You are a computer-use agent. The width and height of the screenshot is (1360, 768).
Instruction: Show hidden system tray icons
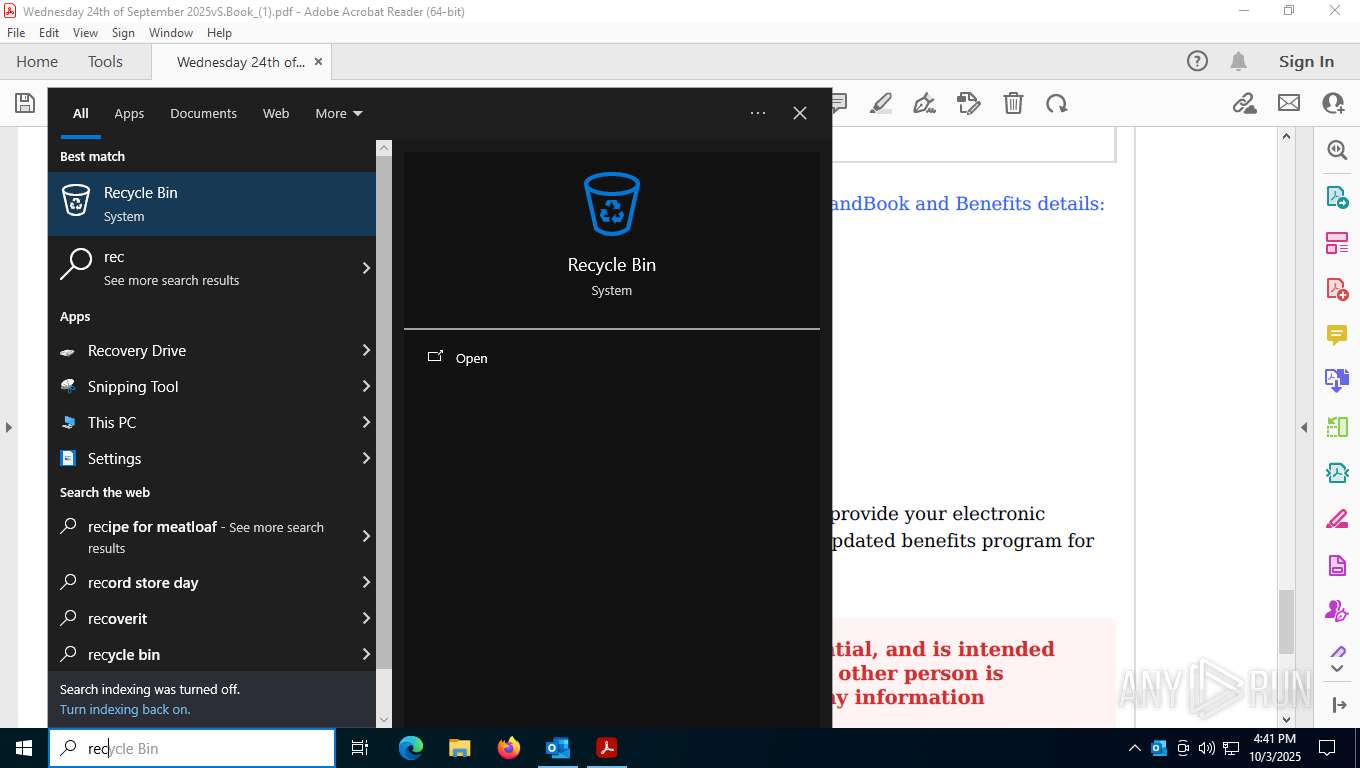pos(1134,748)
